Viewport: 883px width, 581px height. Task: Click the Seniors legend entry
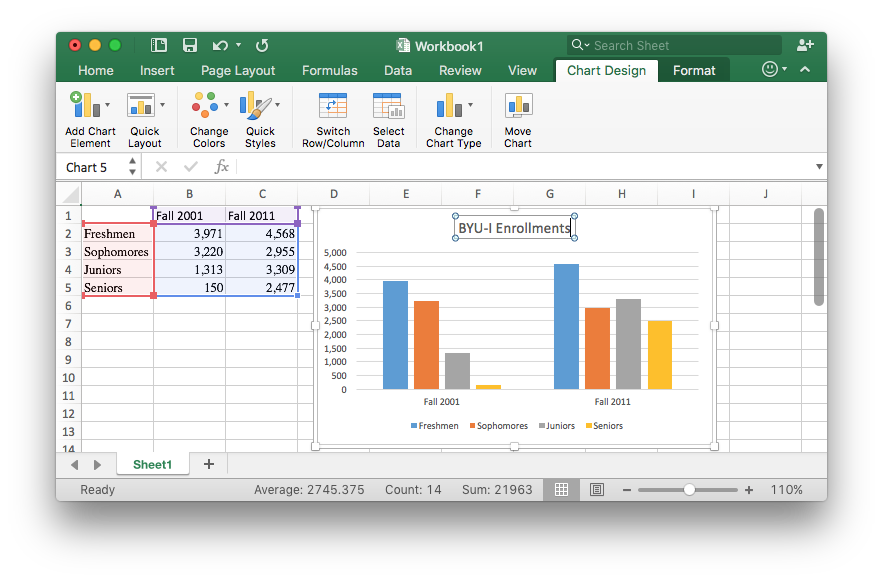click(x=604, y=426)
